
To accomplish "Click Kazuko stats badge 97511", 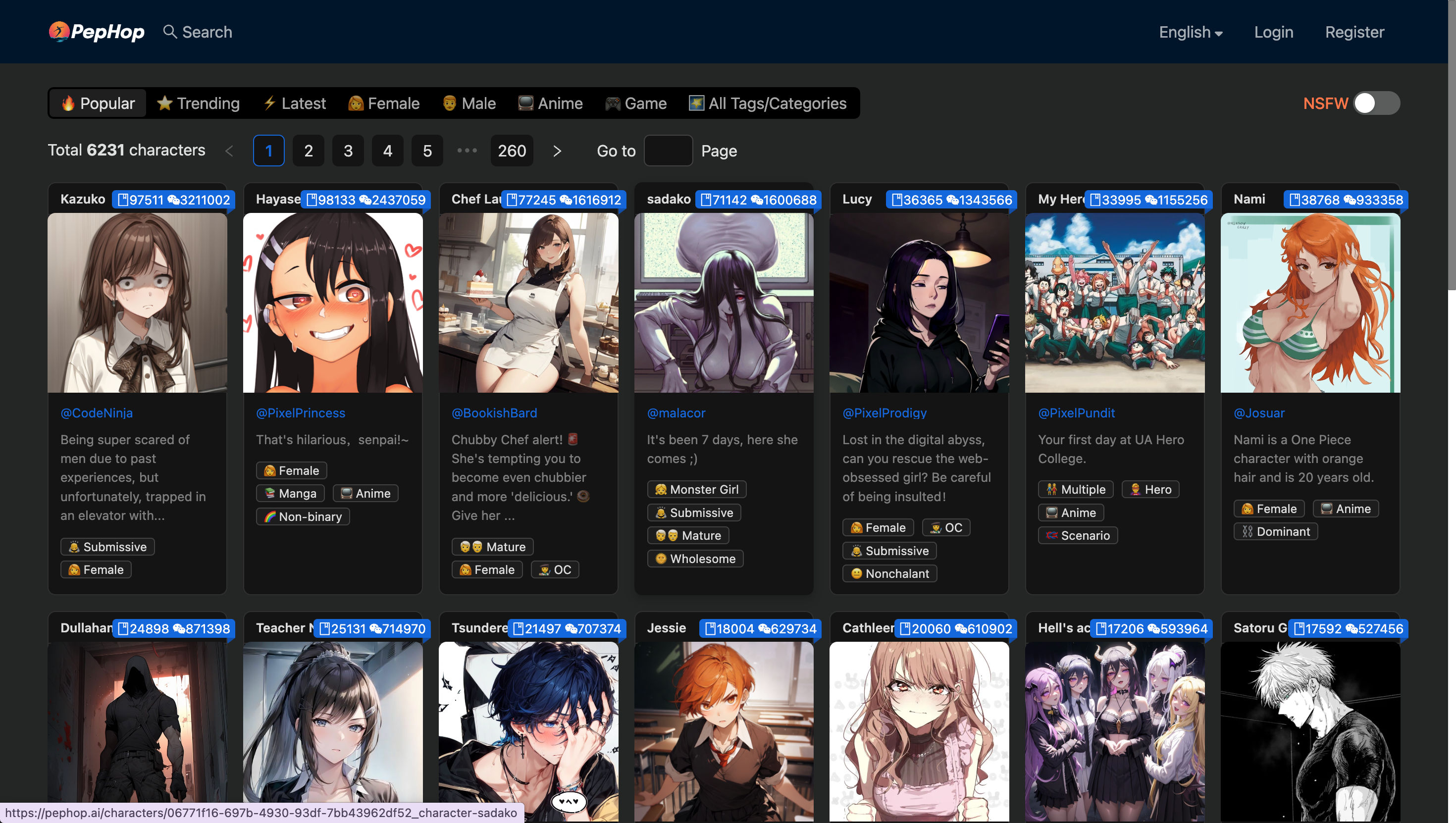I will (173, 200).
